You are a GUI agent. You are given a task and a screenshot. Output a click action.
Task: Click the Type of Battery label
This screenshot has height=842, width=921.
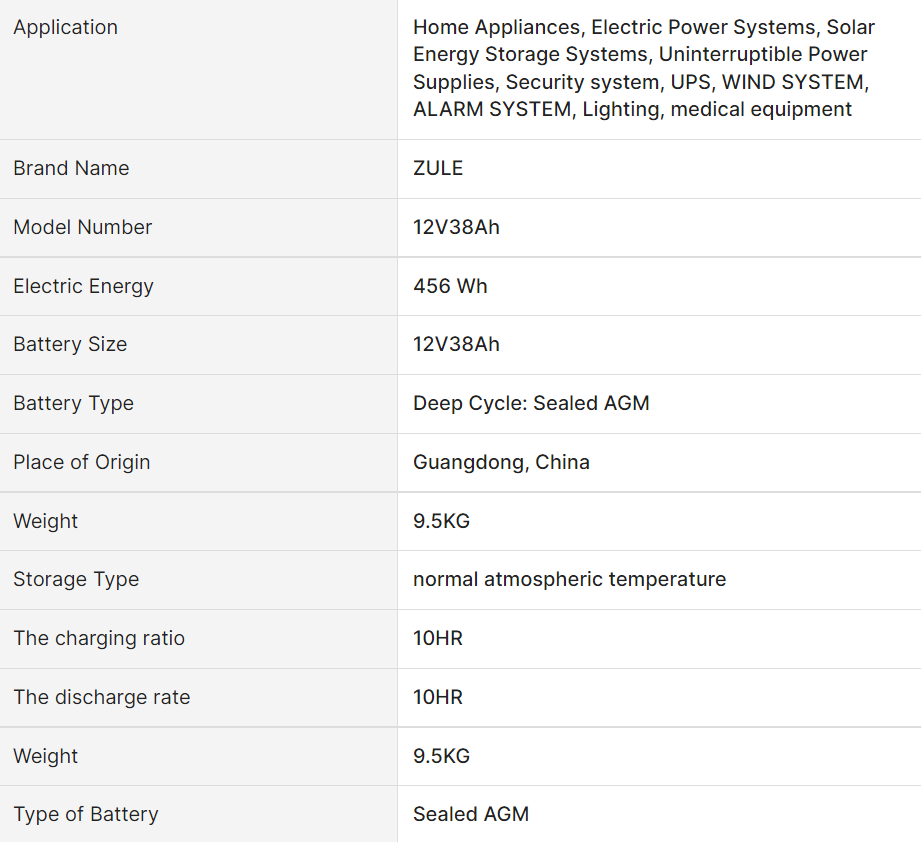tap(85, 814)
